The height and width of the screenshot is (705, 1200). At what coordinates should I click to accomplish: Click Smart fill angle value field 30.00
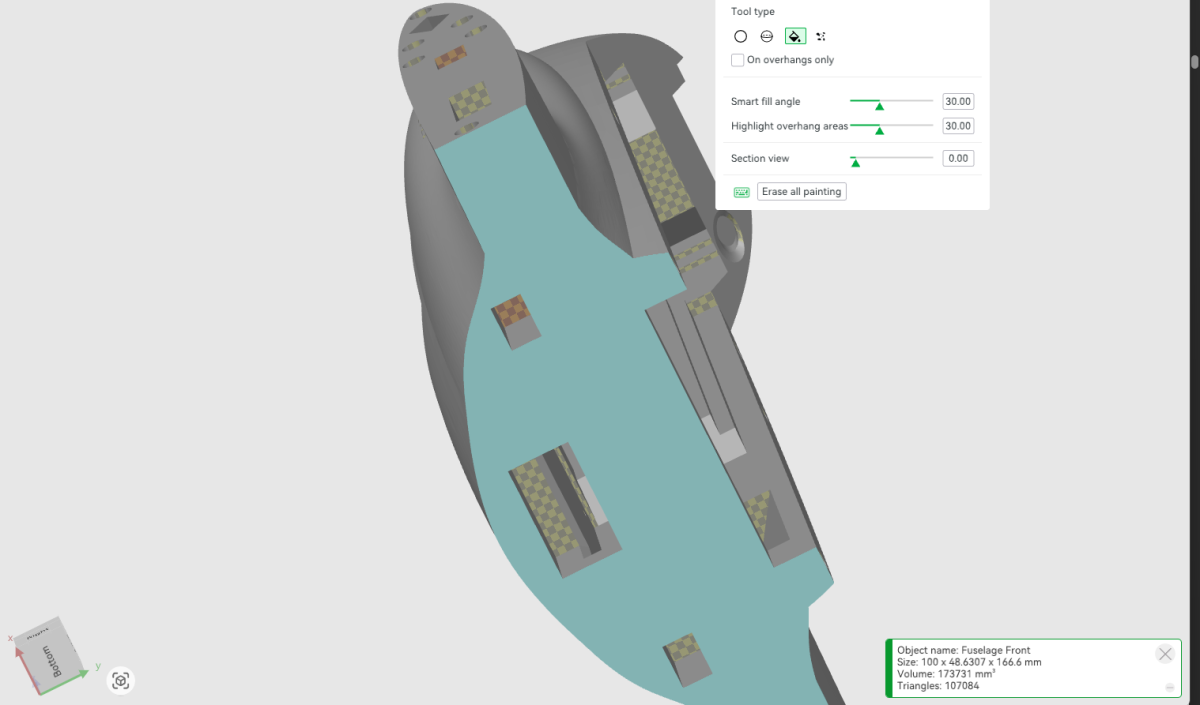[x=958, y=102]
